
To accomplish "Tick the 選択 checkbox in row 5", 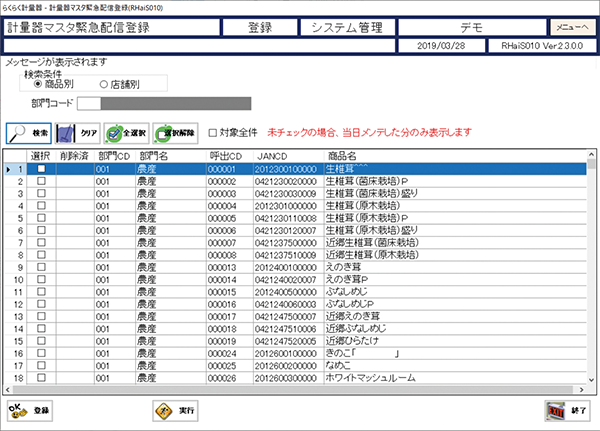I will 41,217.
